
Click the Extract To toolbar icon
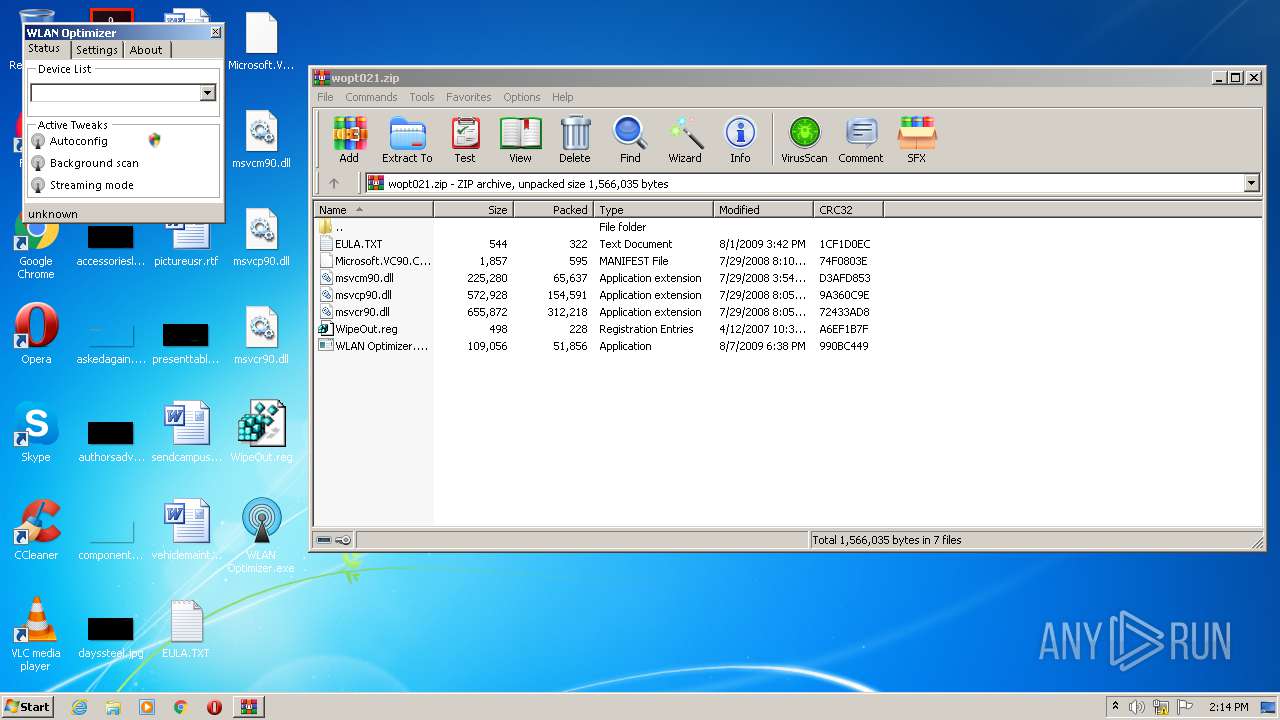pyautogui.click(x=407, y=139)
